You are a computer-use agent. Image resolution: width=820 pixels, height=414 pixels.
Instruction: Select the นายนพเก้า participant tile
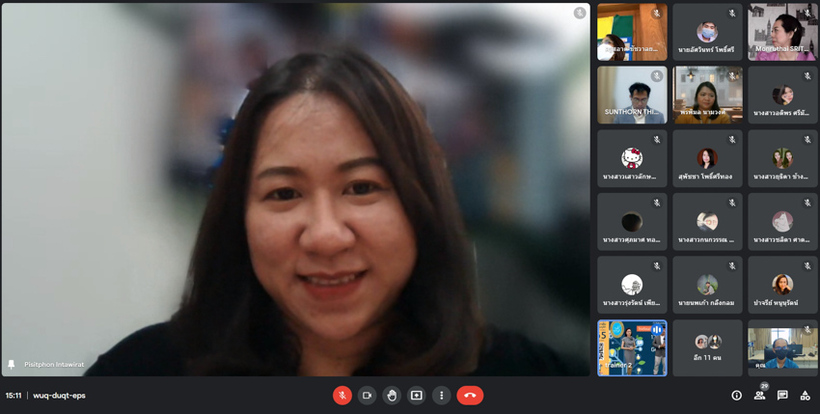coord(707,285)
